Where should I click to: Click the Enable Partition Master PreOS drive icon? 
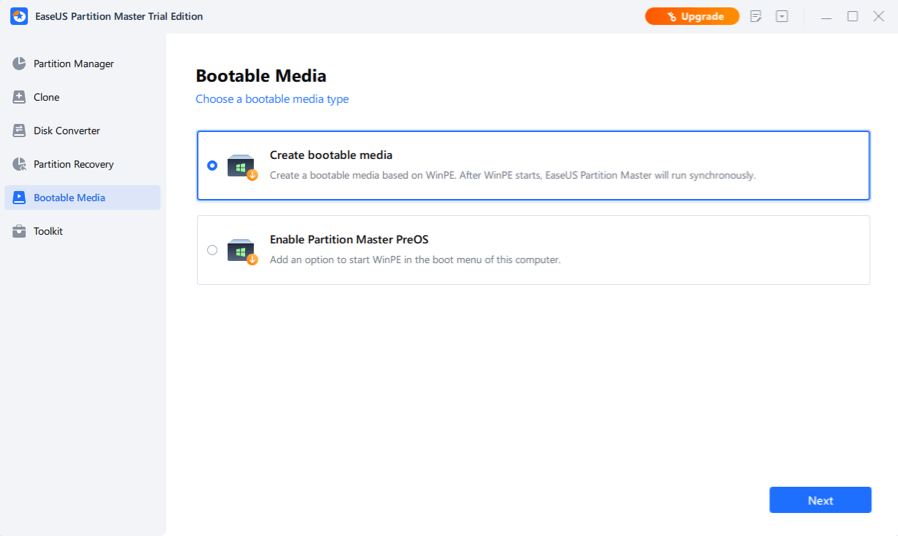(241, 250)
